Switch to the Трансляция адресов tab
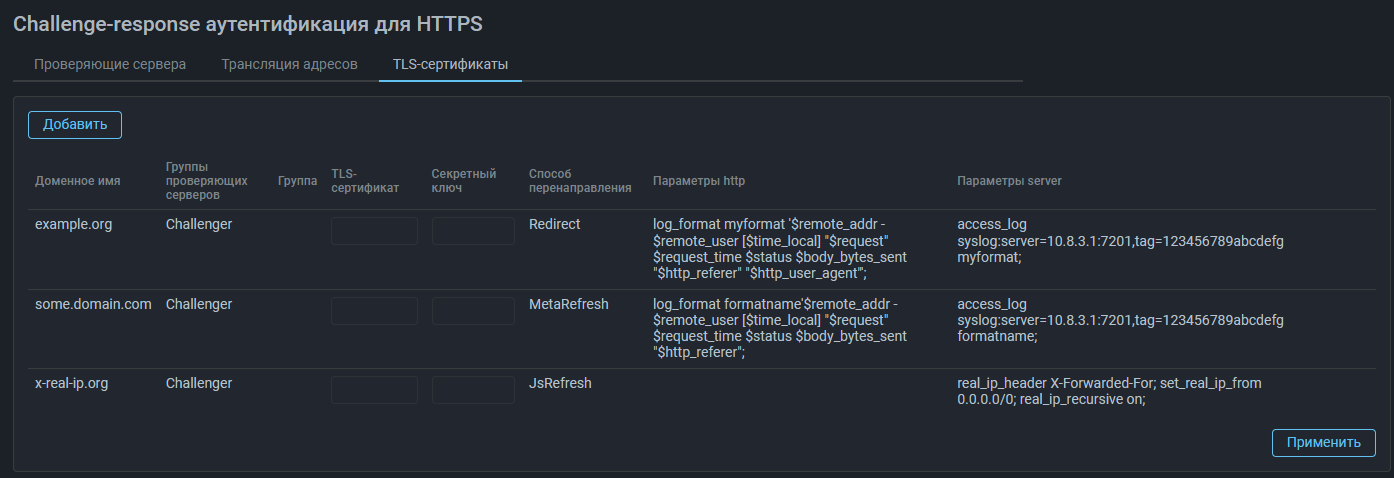1394x478 pixels. (x=289, y=65)
